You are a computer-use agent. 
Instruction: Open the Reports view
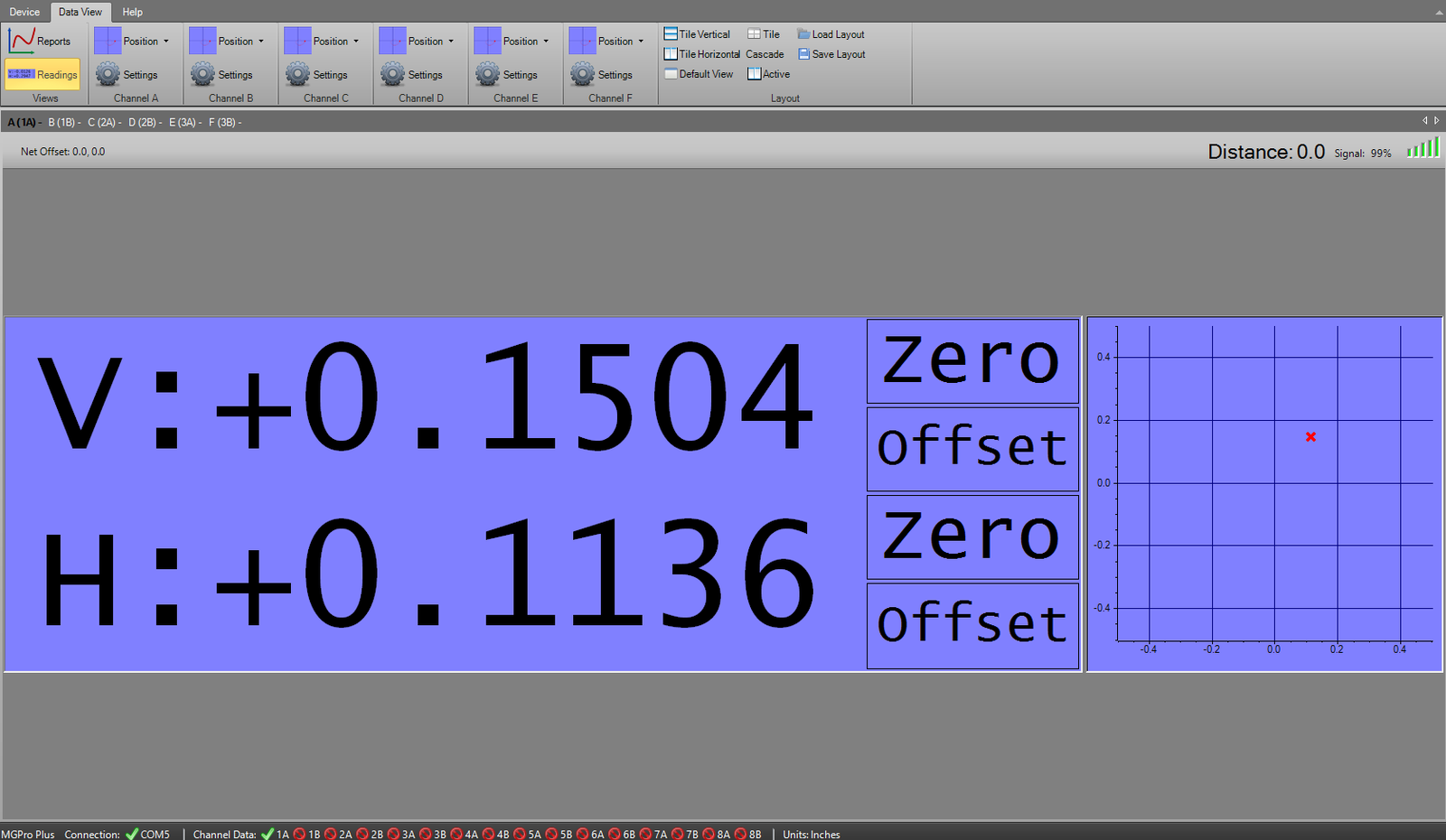click(40, 41)
